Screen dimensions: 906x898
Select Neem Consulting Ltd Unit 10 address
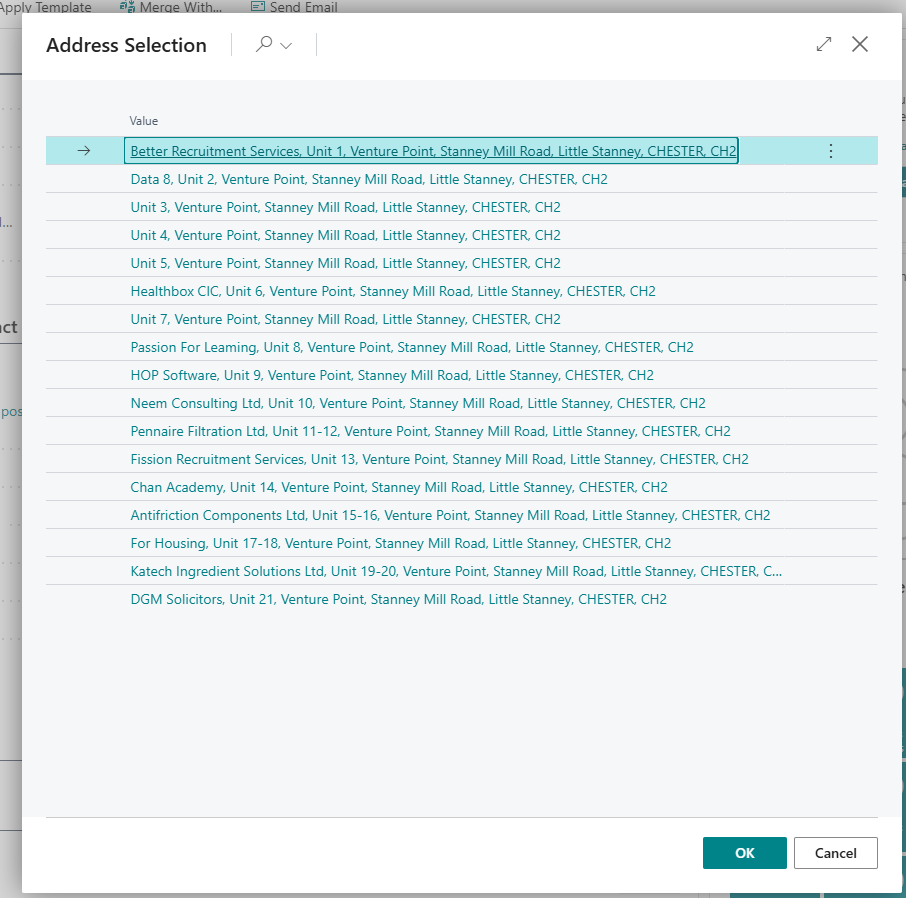pyautogui.click(x=417, y=403)
